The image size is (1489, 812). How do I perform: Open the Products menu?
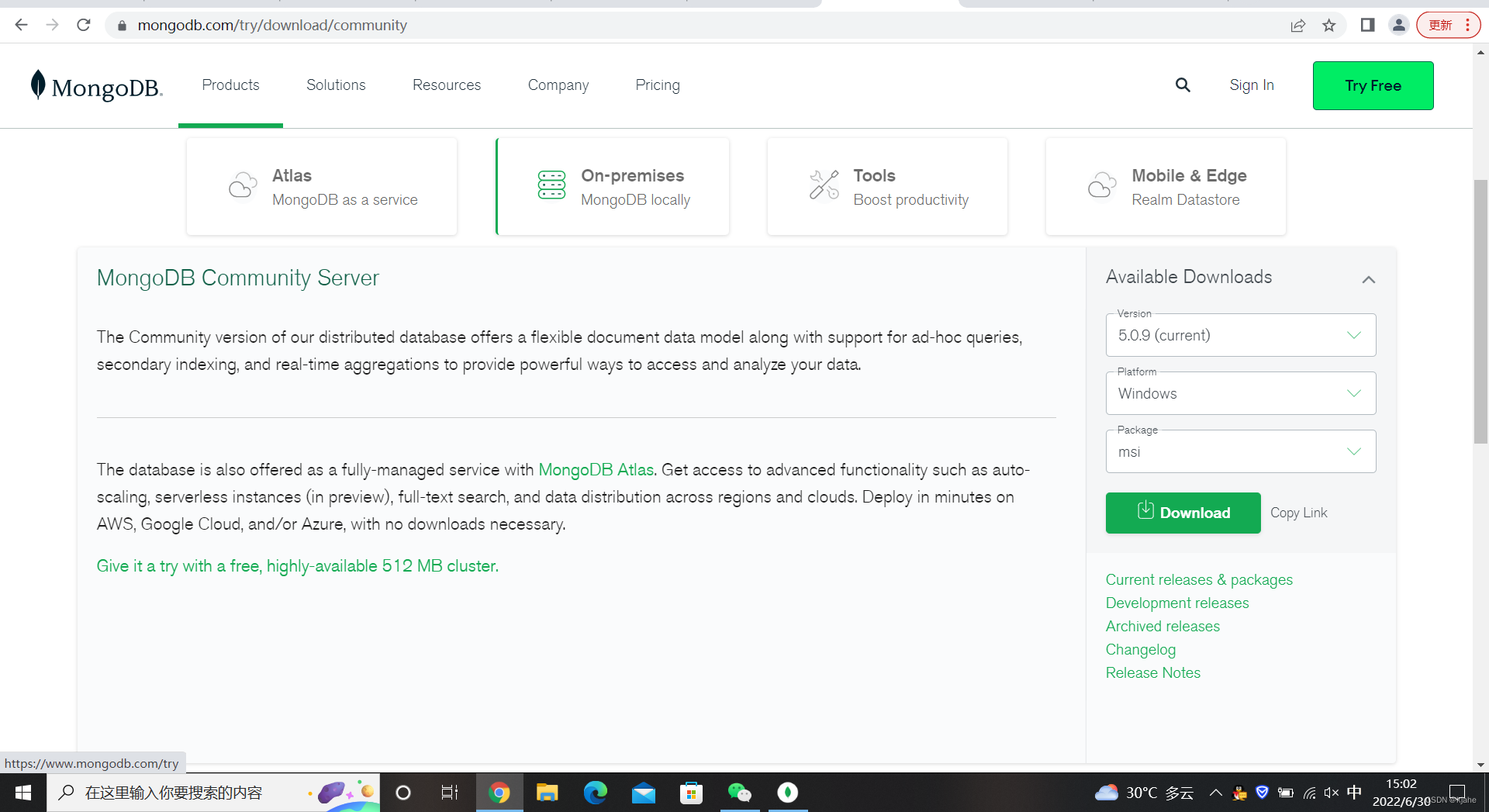tap(230, 85)
